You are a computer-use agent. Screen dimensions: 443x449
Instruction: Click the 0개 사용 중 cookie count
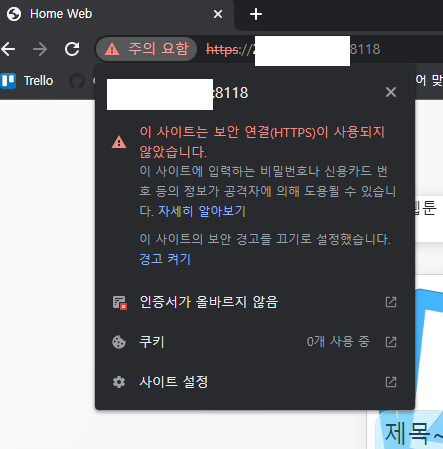coord(338,342)
